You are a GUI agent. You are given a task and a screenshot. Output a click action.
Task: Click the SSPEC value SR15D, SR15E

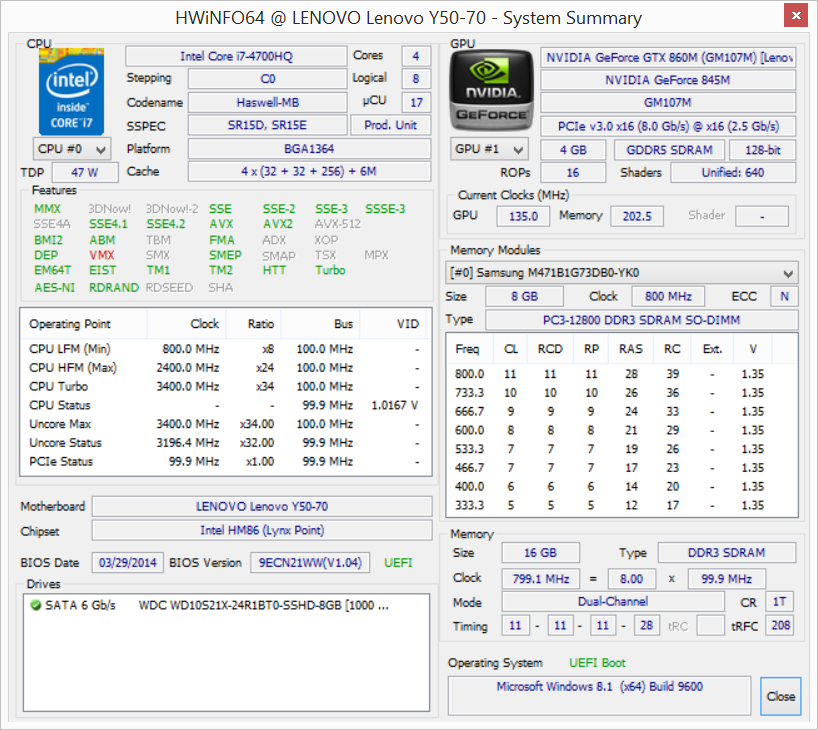[268, 125]
